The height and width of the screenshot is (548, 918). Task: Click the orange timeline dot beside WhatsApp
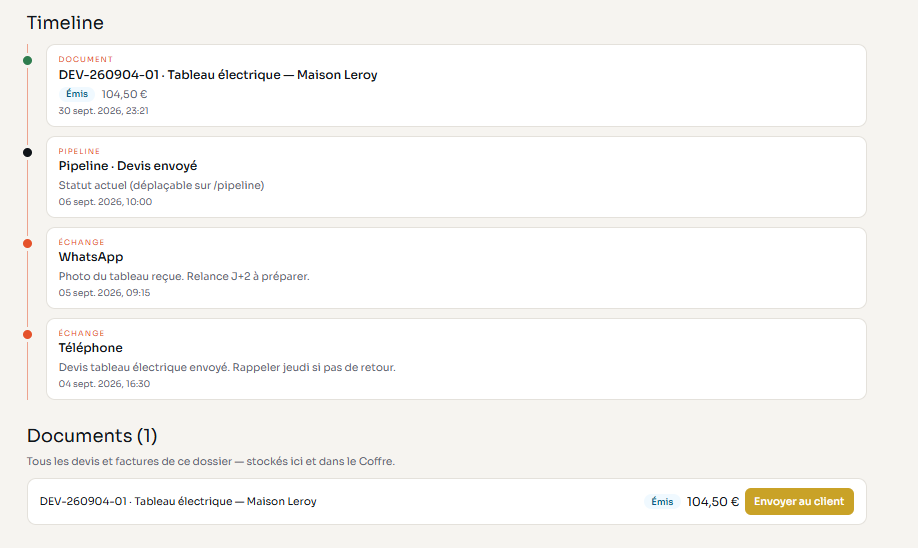click(28, 244)
